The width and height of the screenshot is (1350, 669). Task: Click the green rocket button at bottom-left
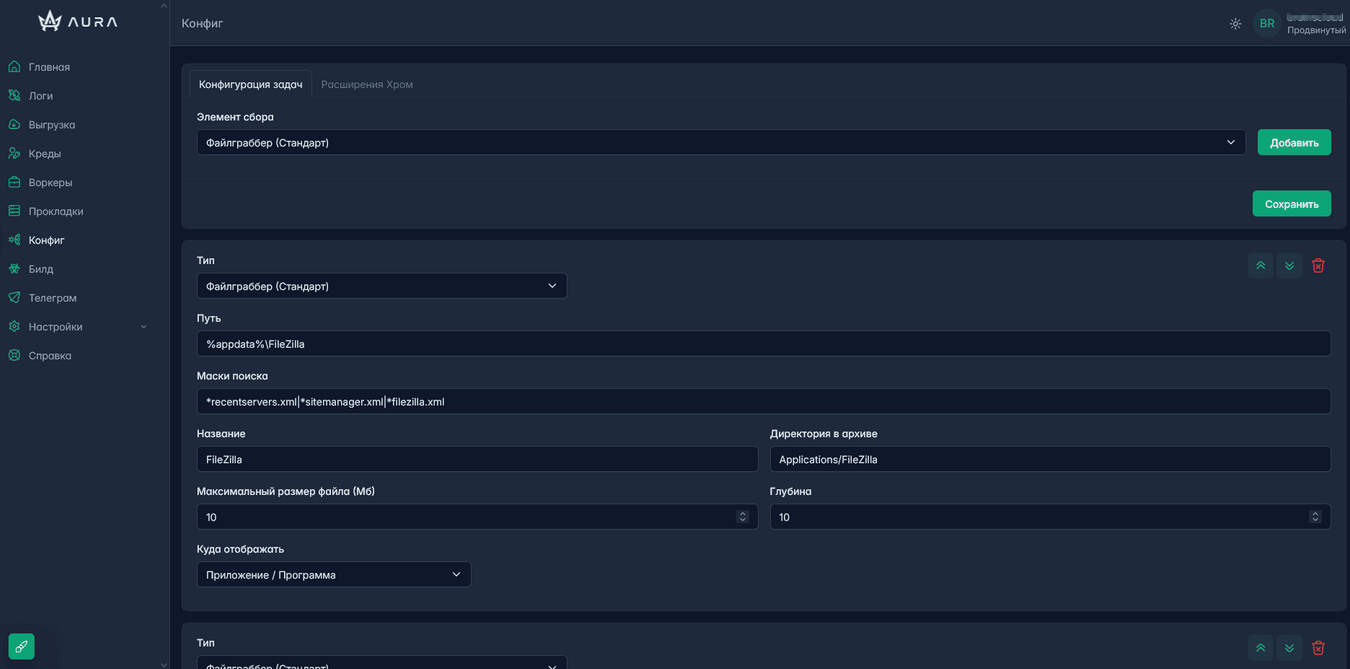pyautogui.click(x=21, y=646)
